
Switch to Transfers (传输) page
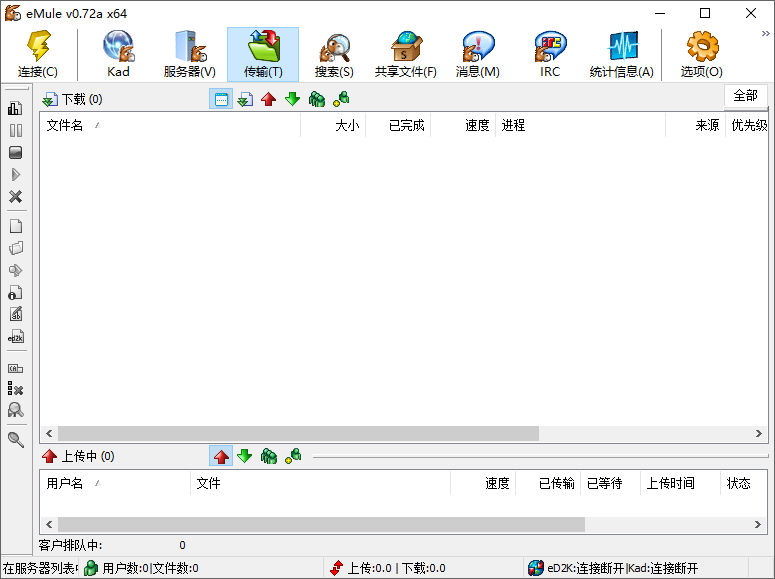coord(263,54)
